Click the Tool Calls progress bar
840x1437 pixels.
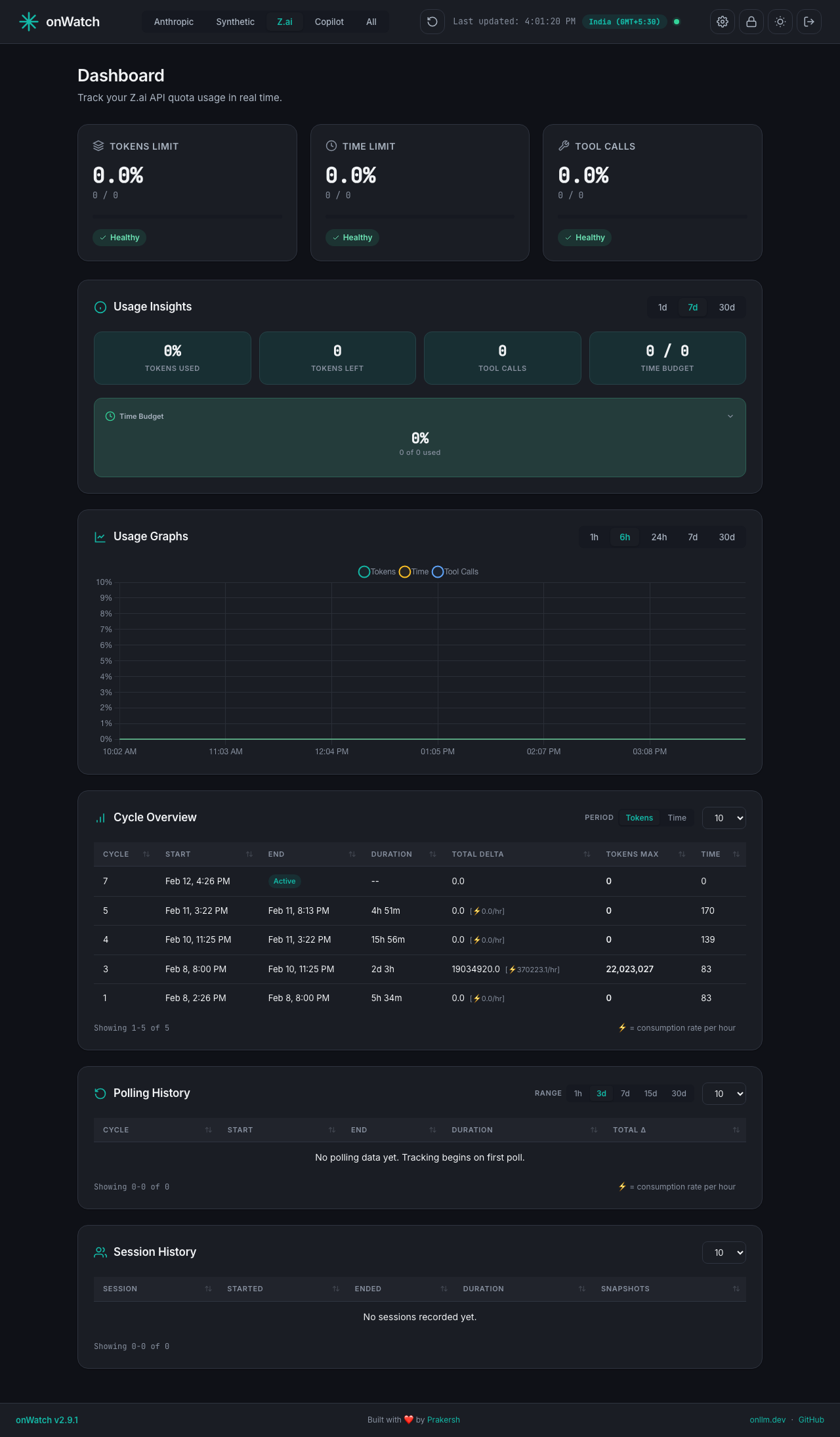pos(652,216)
